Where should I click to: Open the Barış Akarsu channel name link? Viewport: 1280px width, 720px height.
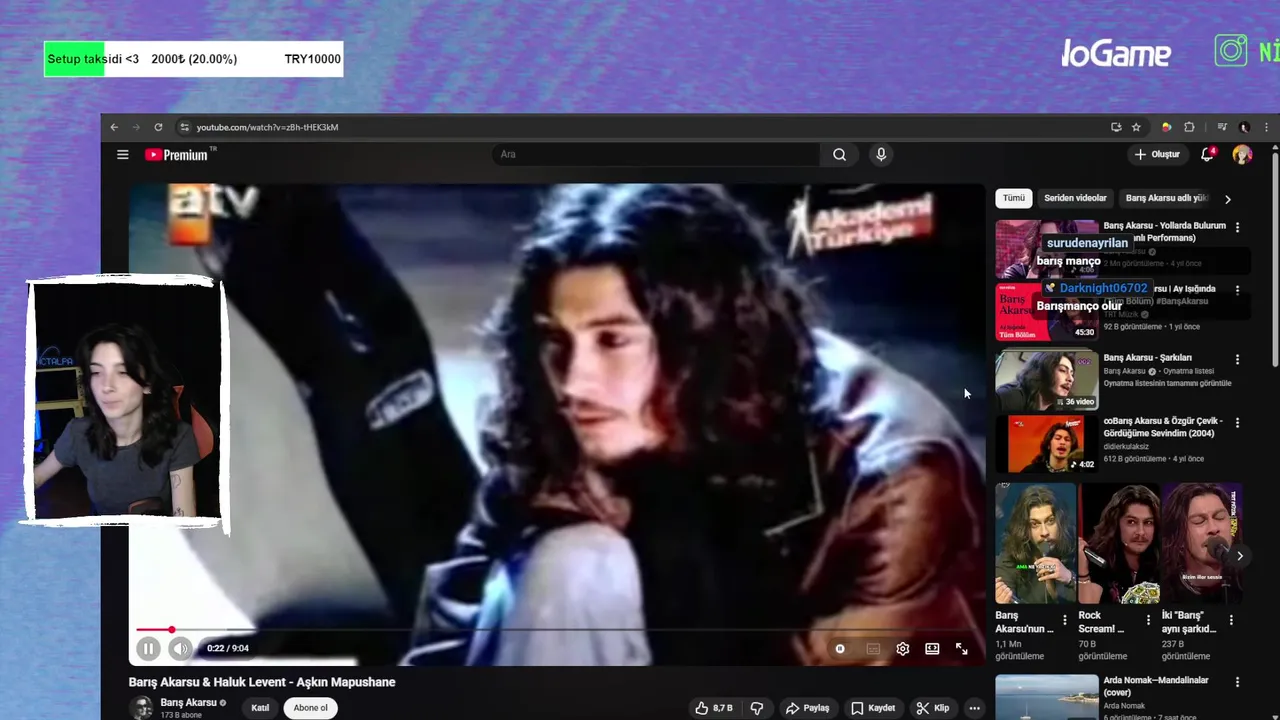188,702
